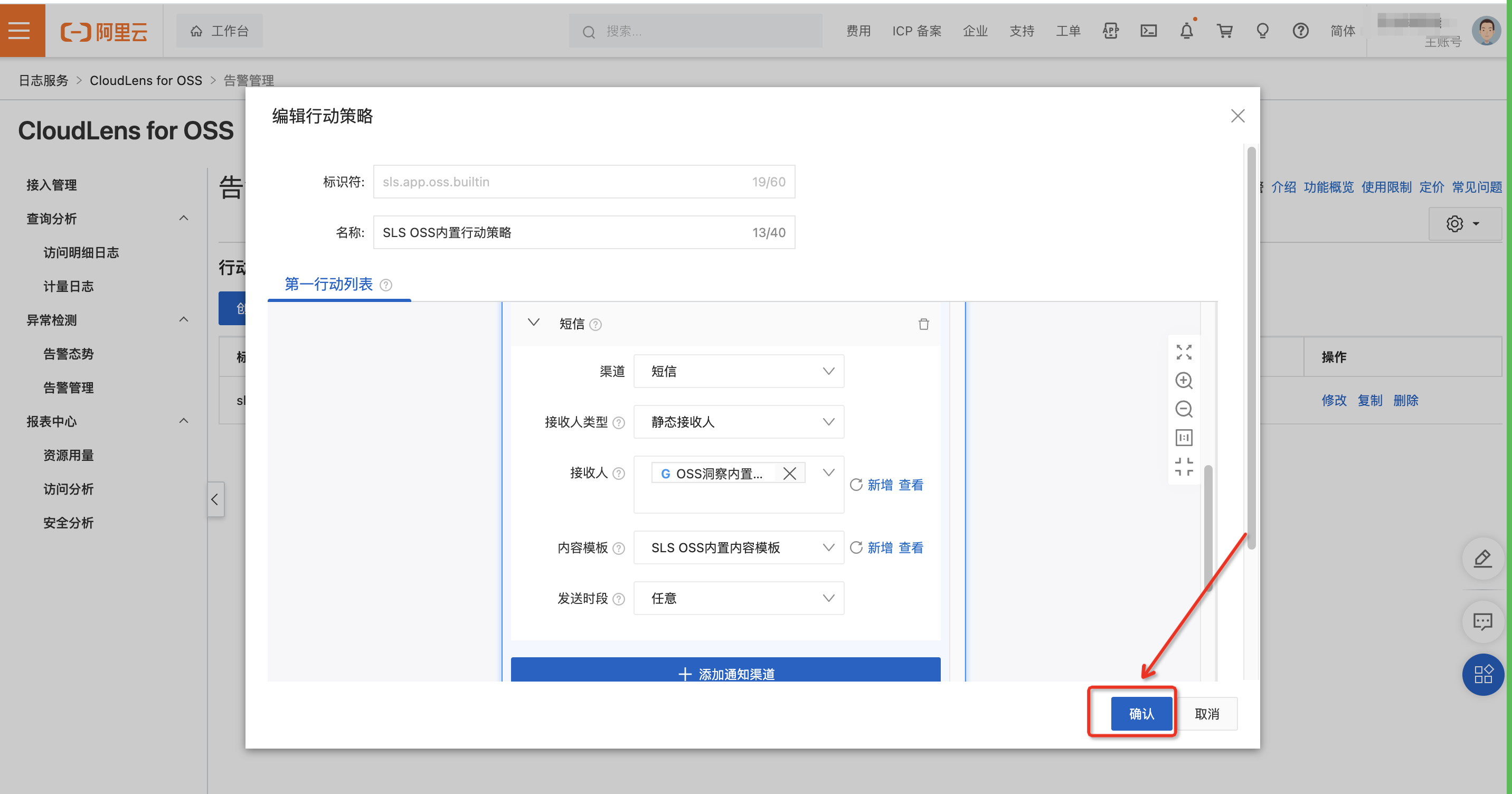This screenshot has width=1512, height=794.
Task: Collapse the 短信 channel section chevron
Action: [x=533, y=323]
